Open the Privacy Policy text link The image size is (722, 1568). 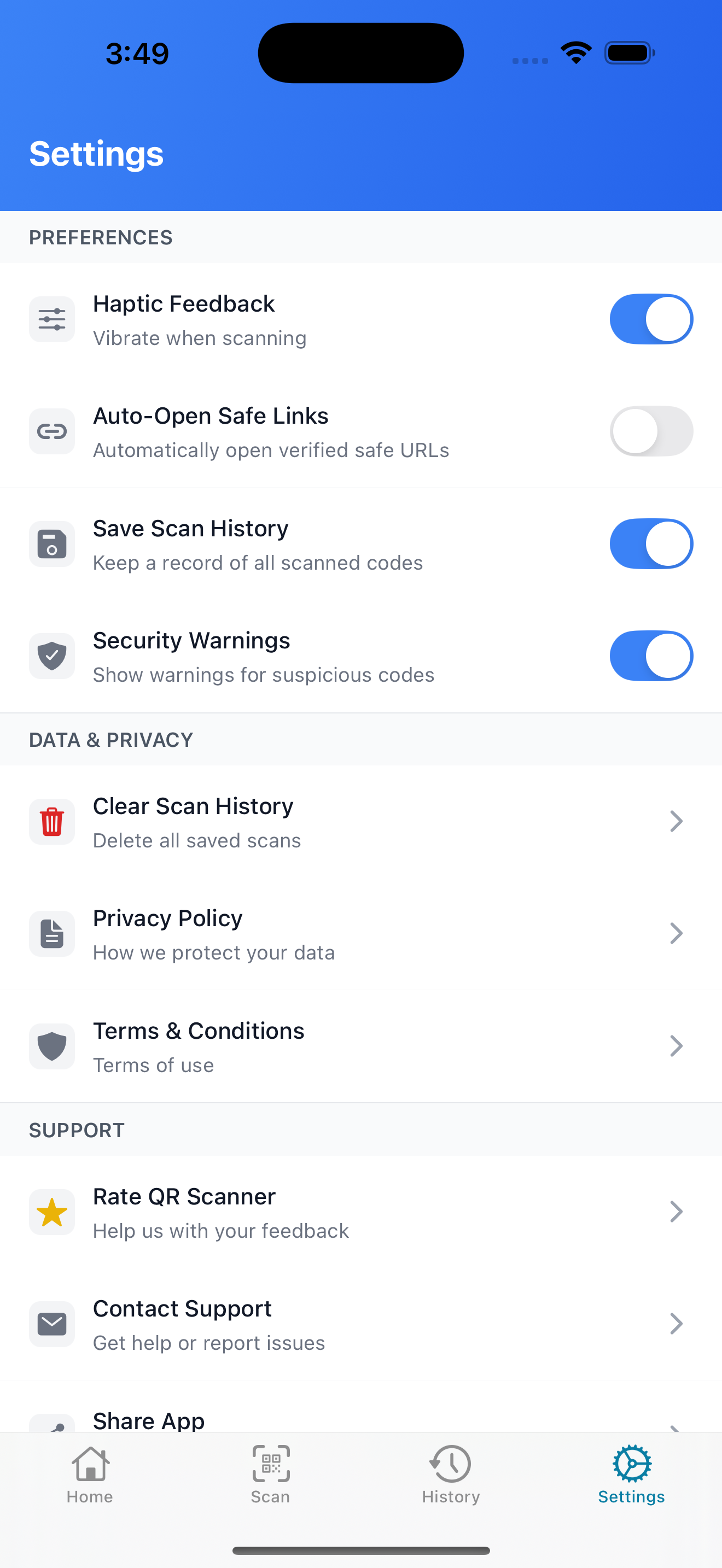[x=167, y=918]
